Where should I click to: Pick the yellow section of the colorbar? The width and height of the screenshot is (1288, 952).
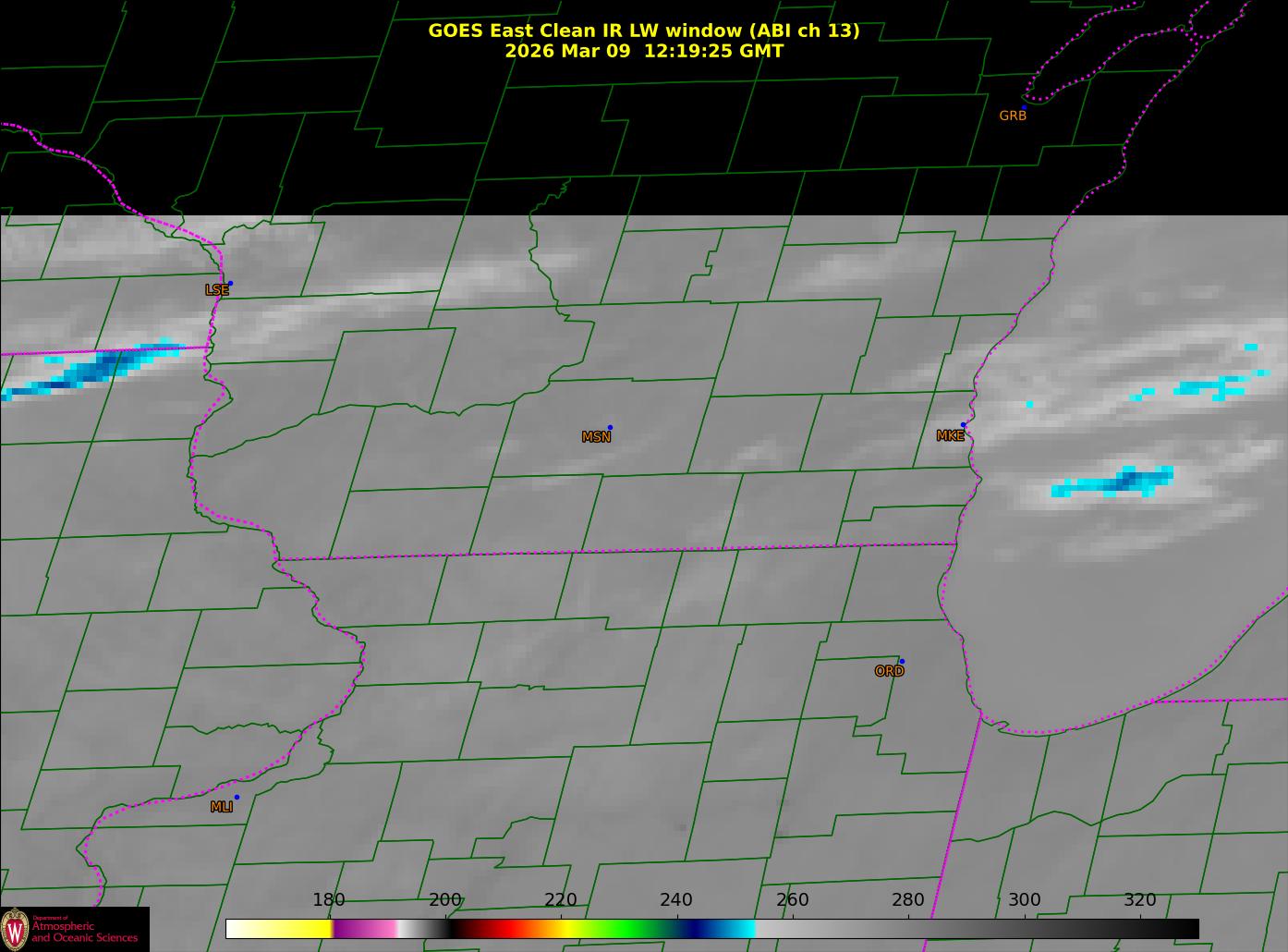tap(286, 928)
